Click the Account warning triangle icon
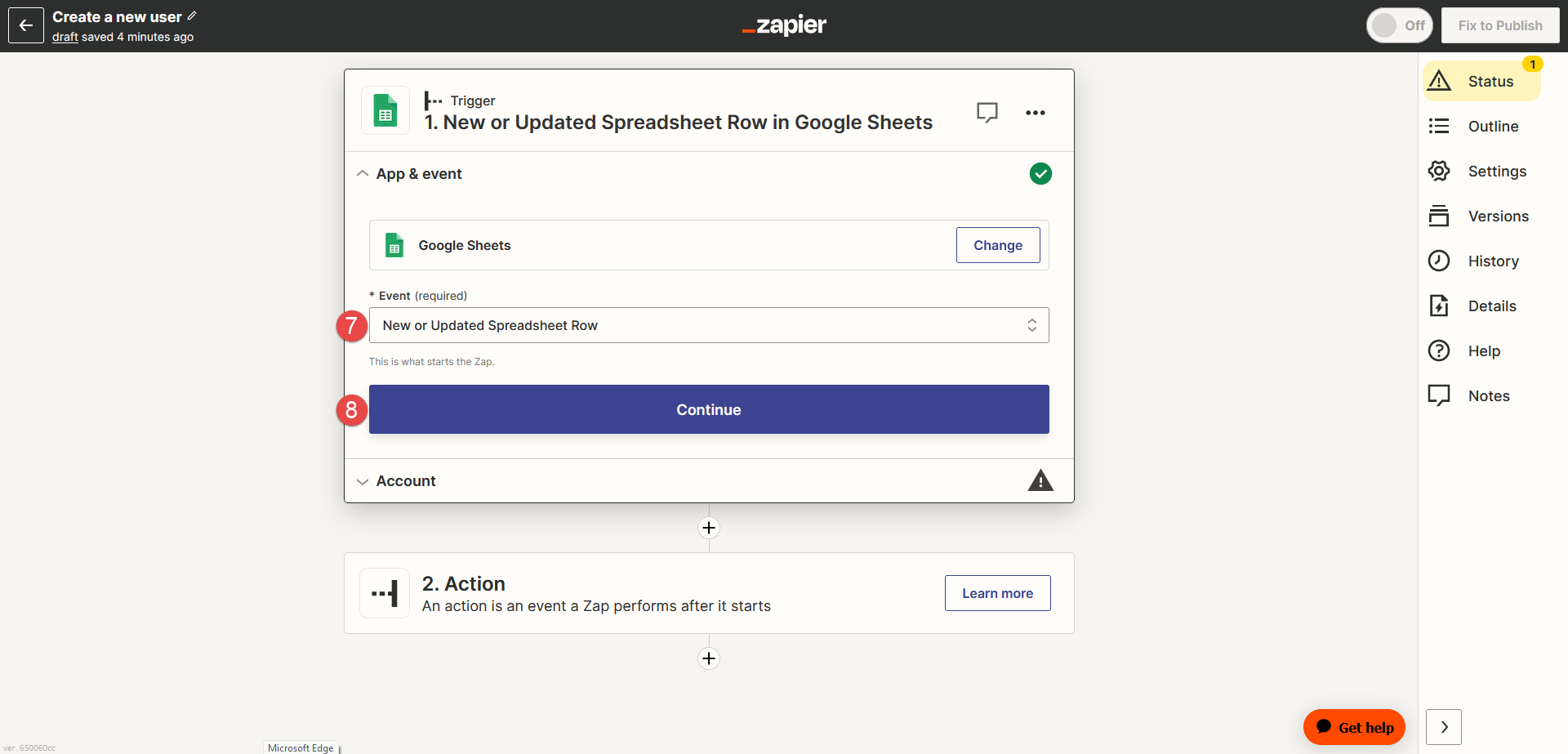This screenshot has width=1568, height=754. pos(1040,480)
